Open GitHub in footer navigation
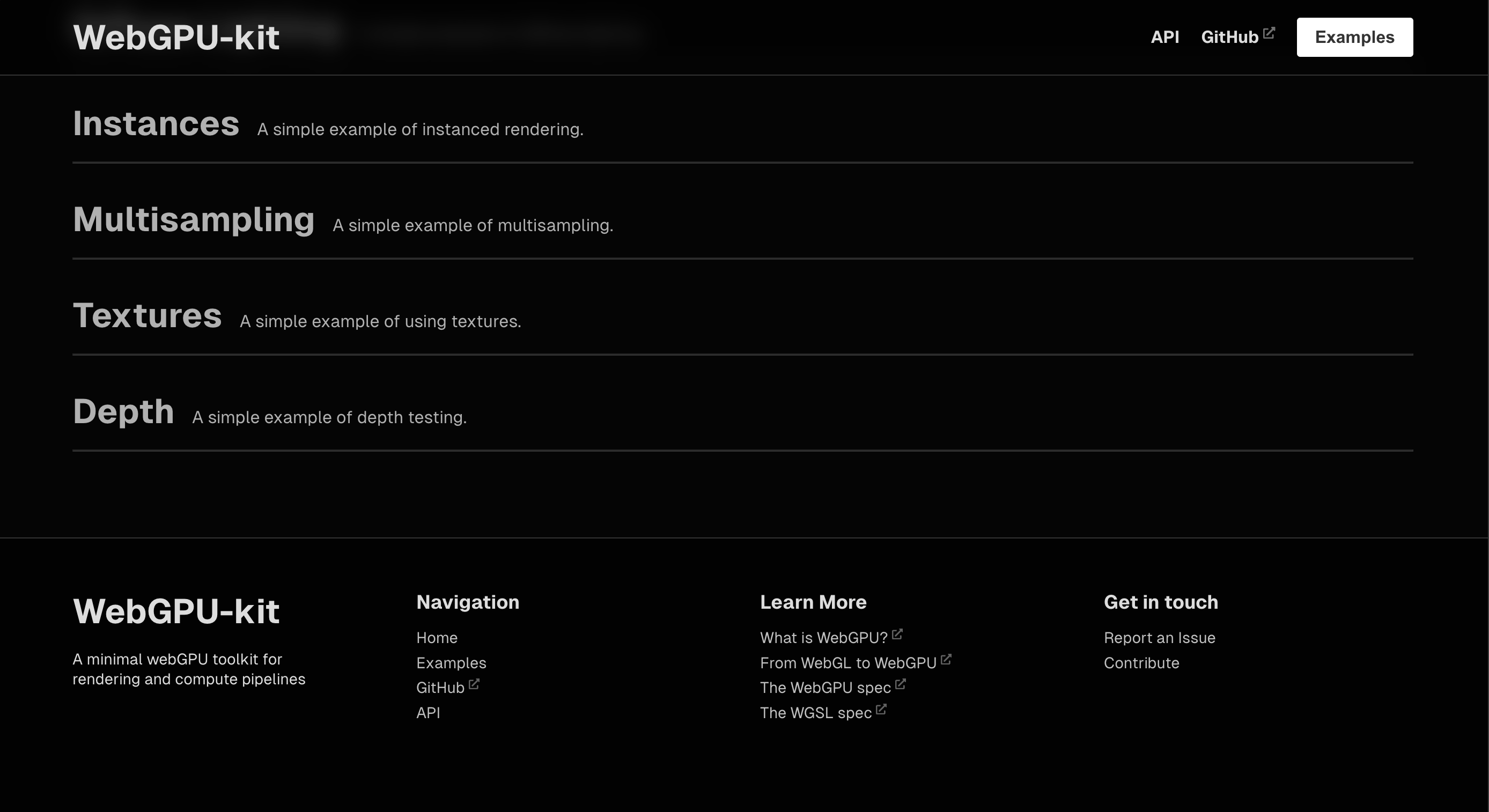Viewport: 1489px width, 812px height. [x=440, y=688]
